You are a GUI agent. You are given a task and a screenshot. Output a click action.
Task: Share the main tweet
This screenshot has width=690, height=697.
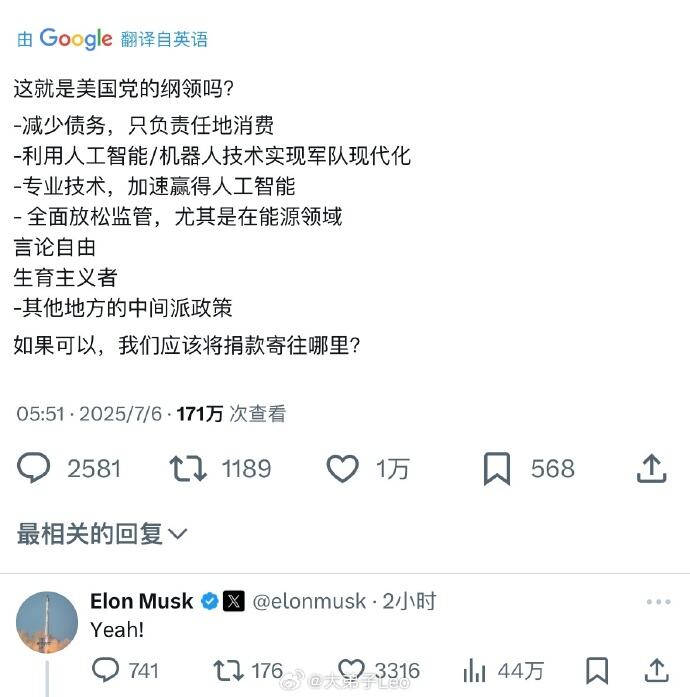651,468
